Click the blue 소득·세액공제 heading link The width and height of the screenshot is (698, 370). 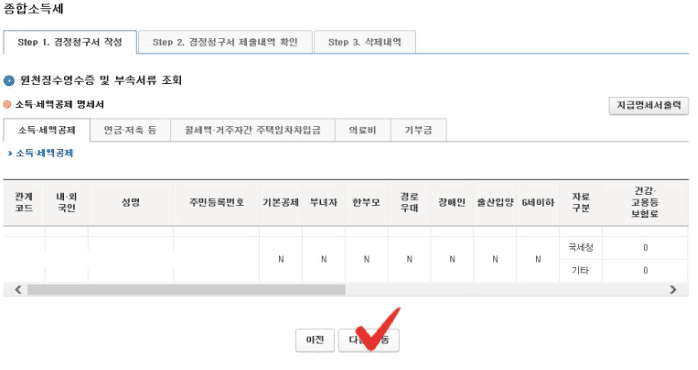(44, 153)
